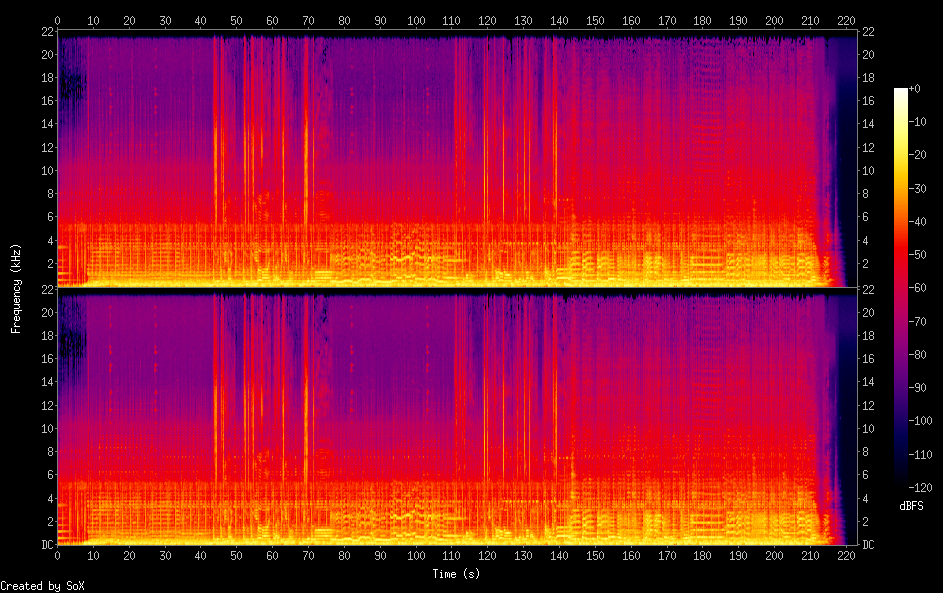Click the 'dBFS' label under the color scale
Screen dimensions: 943x593
pyautogui.click(x=911, y=507)
